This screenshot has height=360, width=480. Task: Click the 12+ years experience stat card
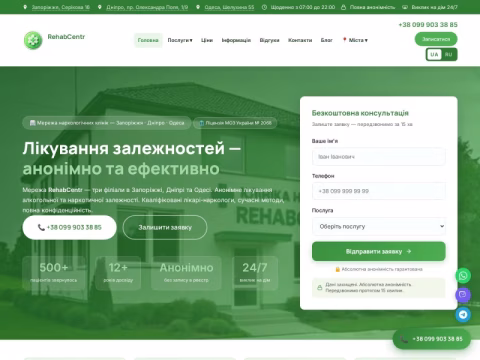tap(118, 273)
